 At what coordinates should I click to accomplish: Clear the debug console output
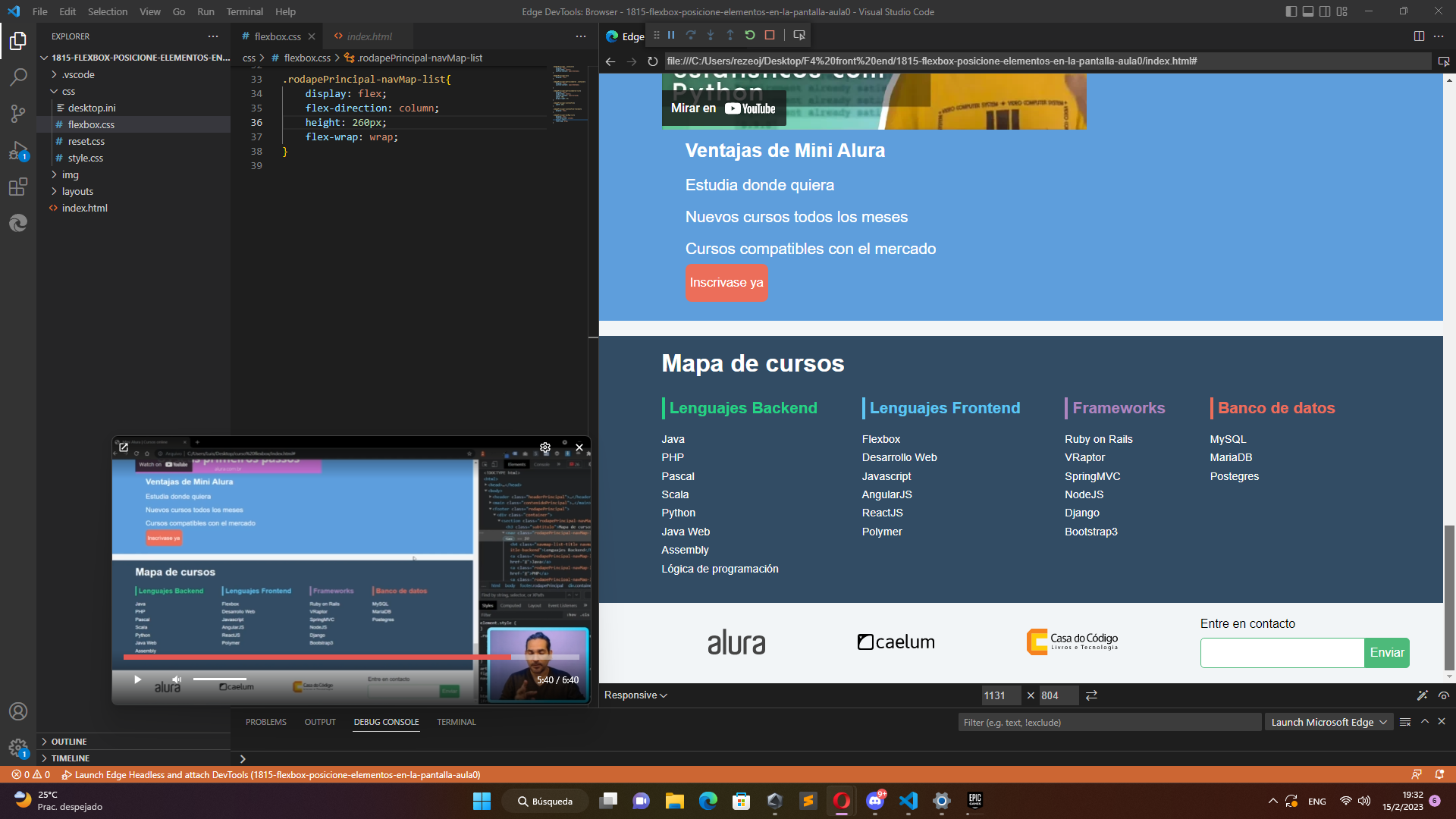pos(1405,722)
